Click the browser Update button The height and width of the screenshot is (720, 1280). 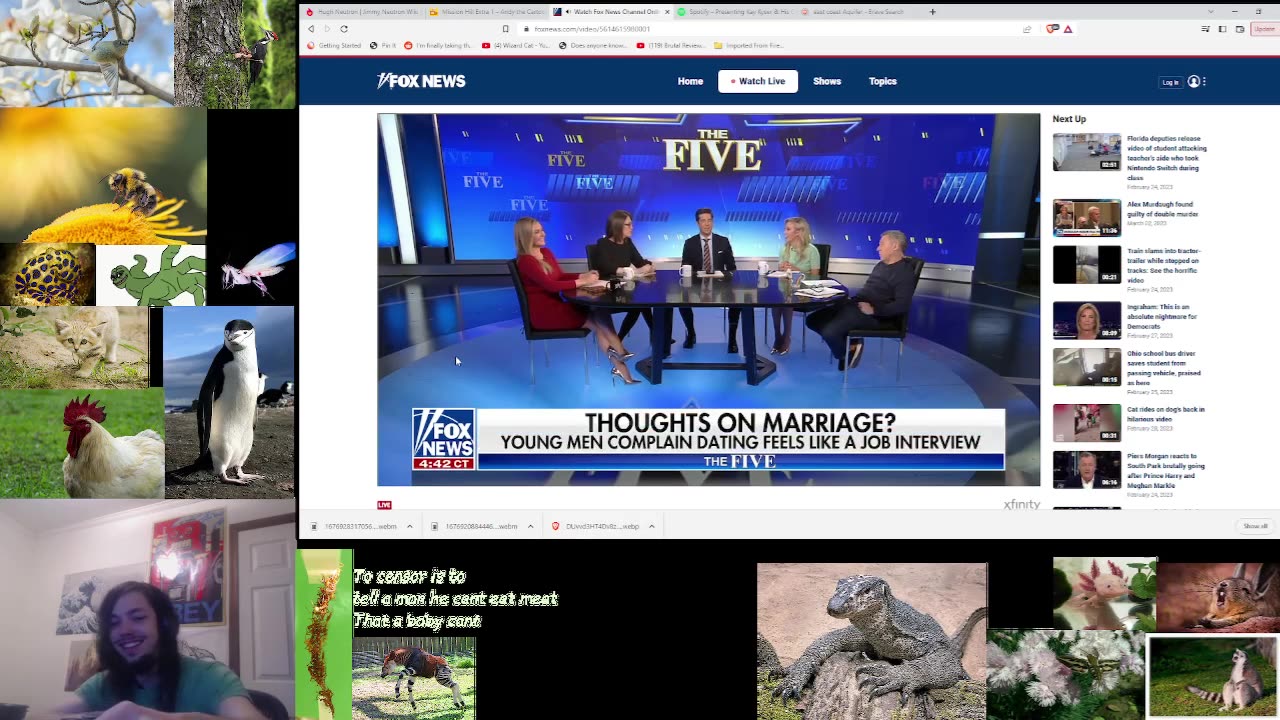1265,29
